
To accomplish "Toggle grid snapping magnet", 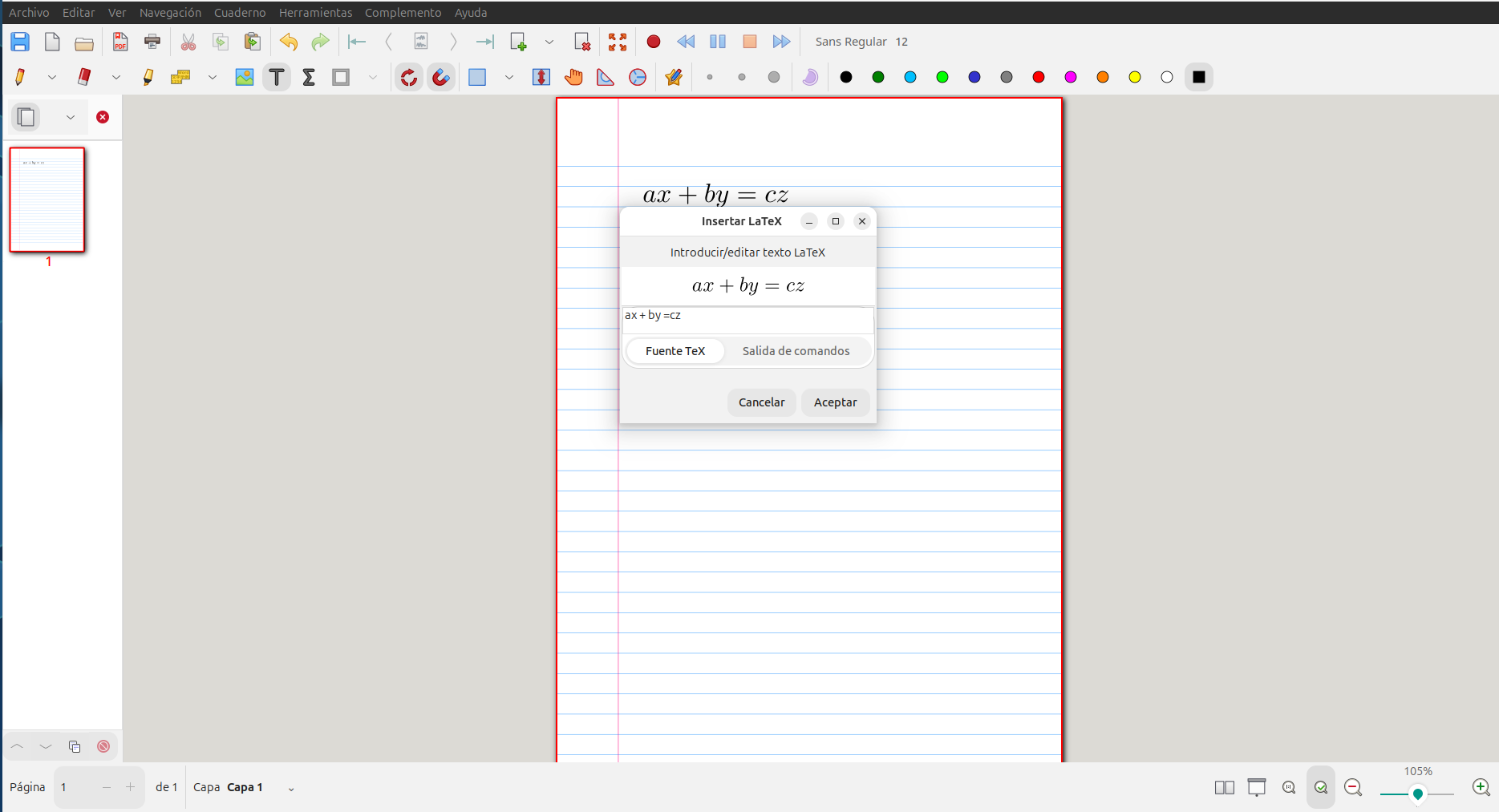I will tap(441, 77).
